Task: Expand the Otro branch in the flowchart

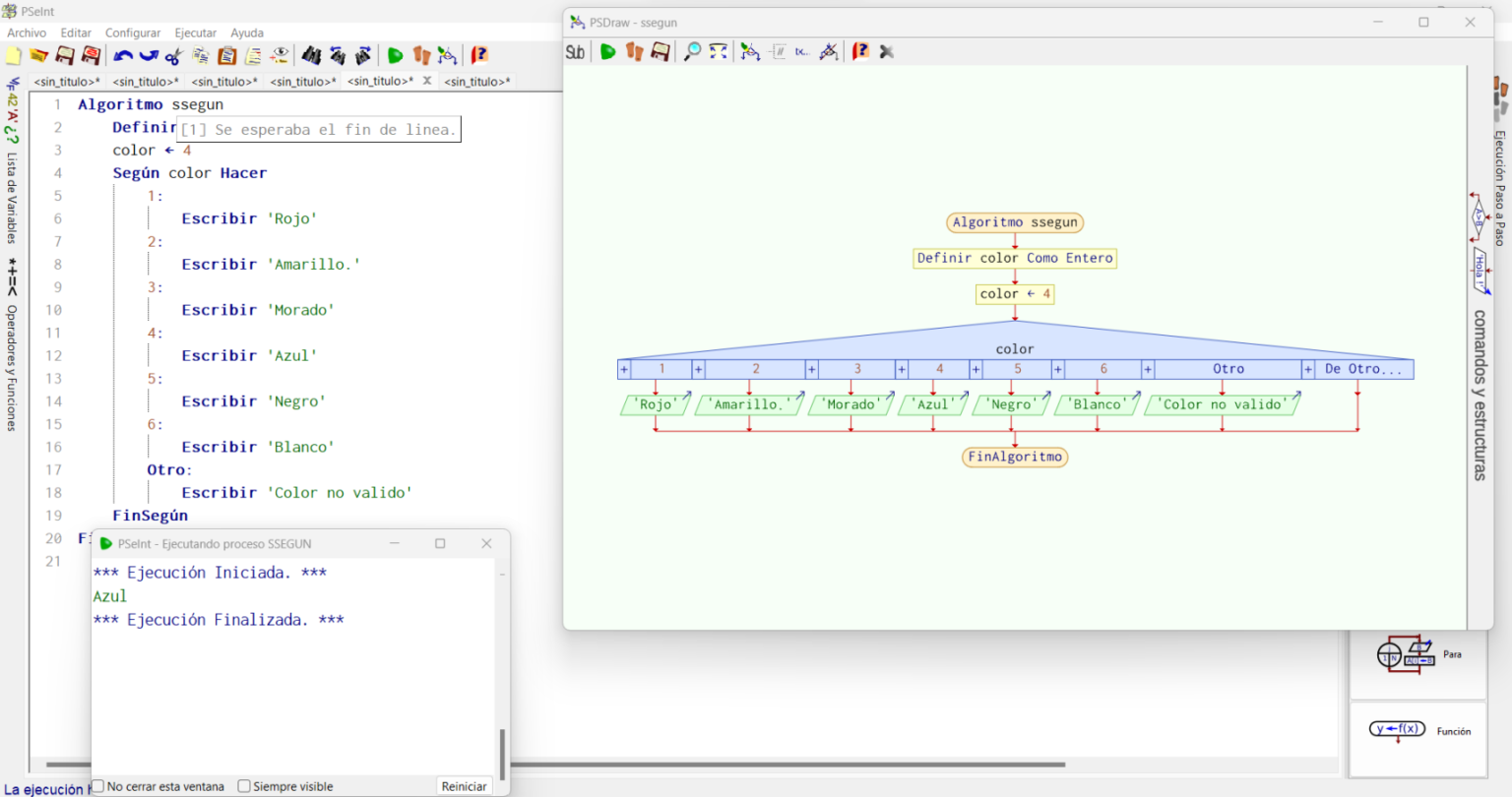Action: [x=1147, y=368]
